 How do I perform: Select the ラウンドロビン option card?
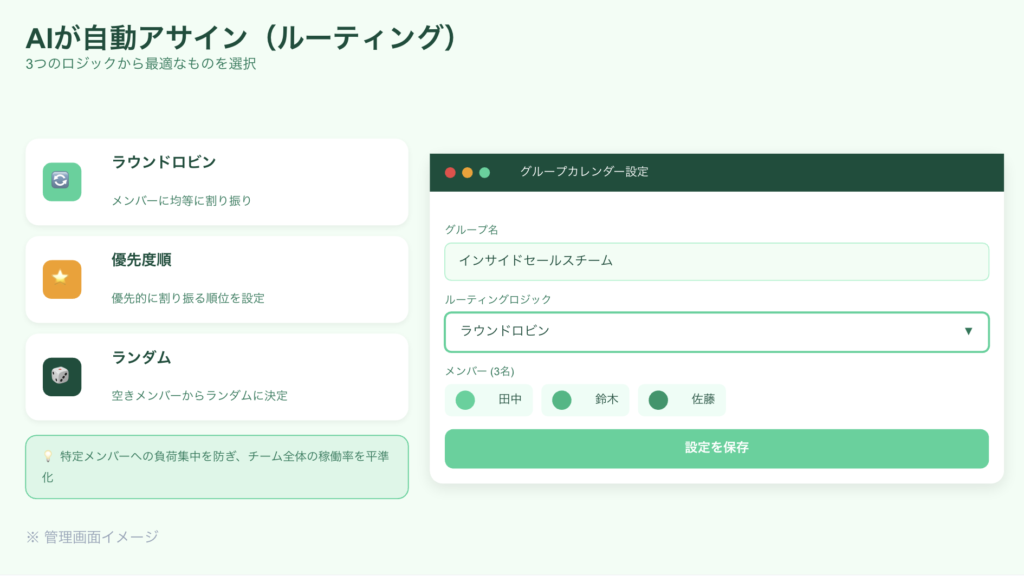pos(217,182)
